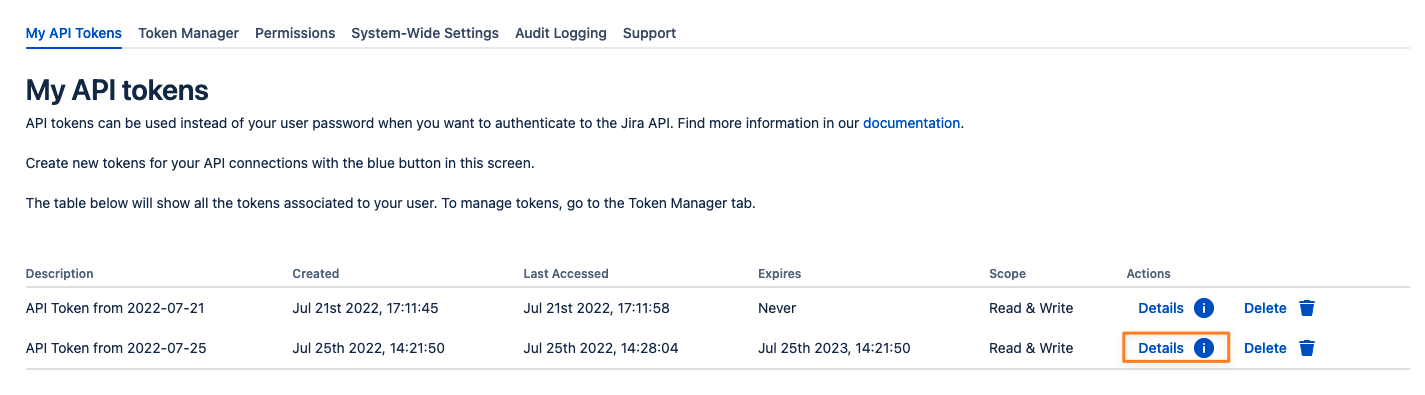This screenshot has width=1425, height=395.
Task: Select the My API Tokens tab
Action: click(x=74, y=33)
